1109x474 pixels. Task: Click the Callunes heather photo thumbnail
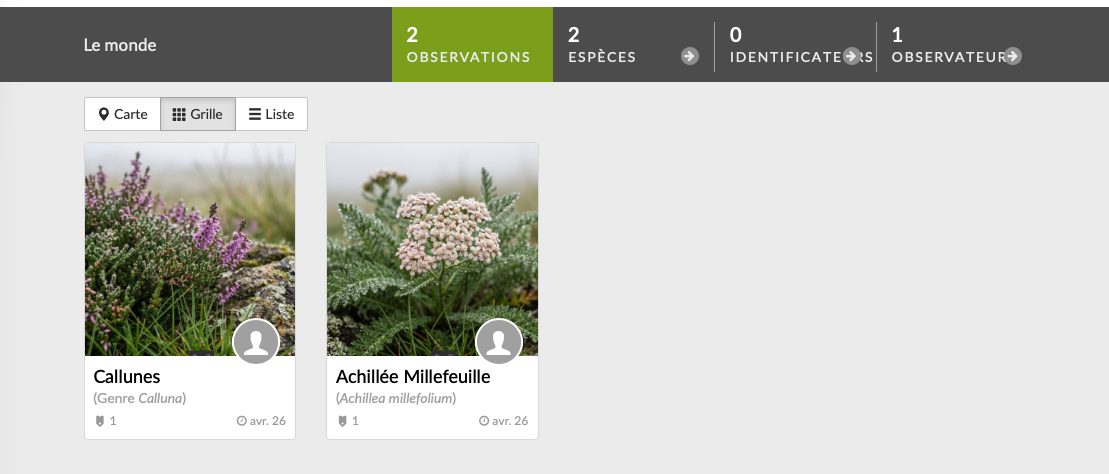point(190,249)
